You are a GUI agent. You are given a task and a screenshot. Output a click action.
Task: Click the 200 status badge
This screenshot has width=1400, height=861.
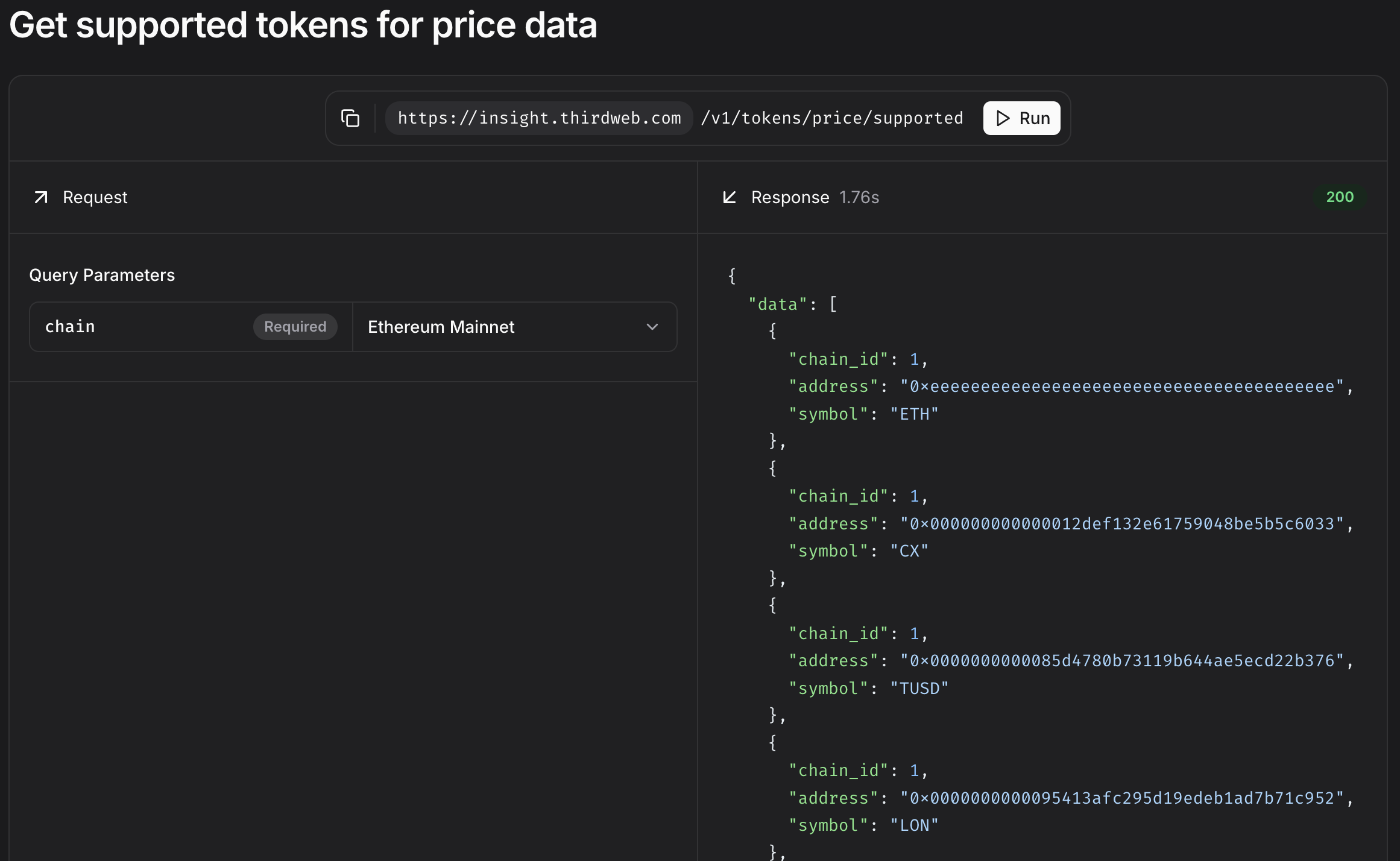coord(1340,197)
